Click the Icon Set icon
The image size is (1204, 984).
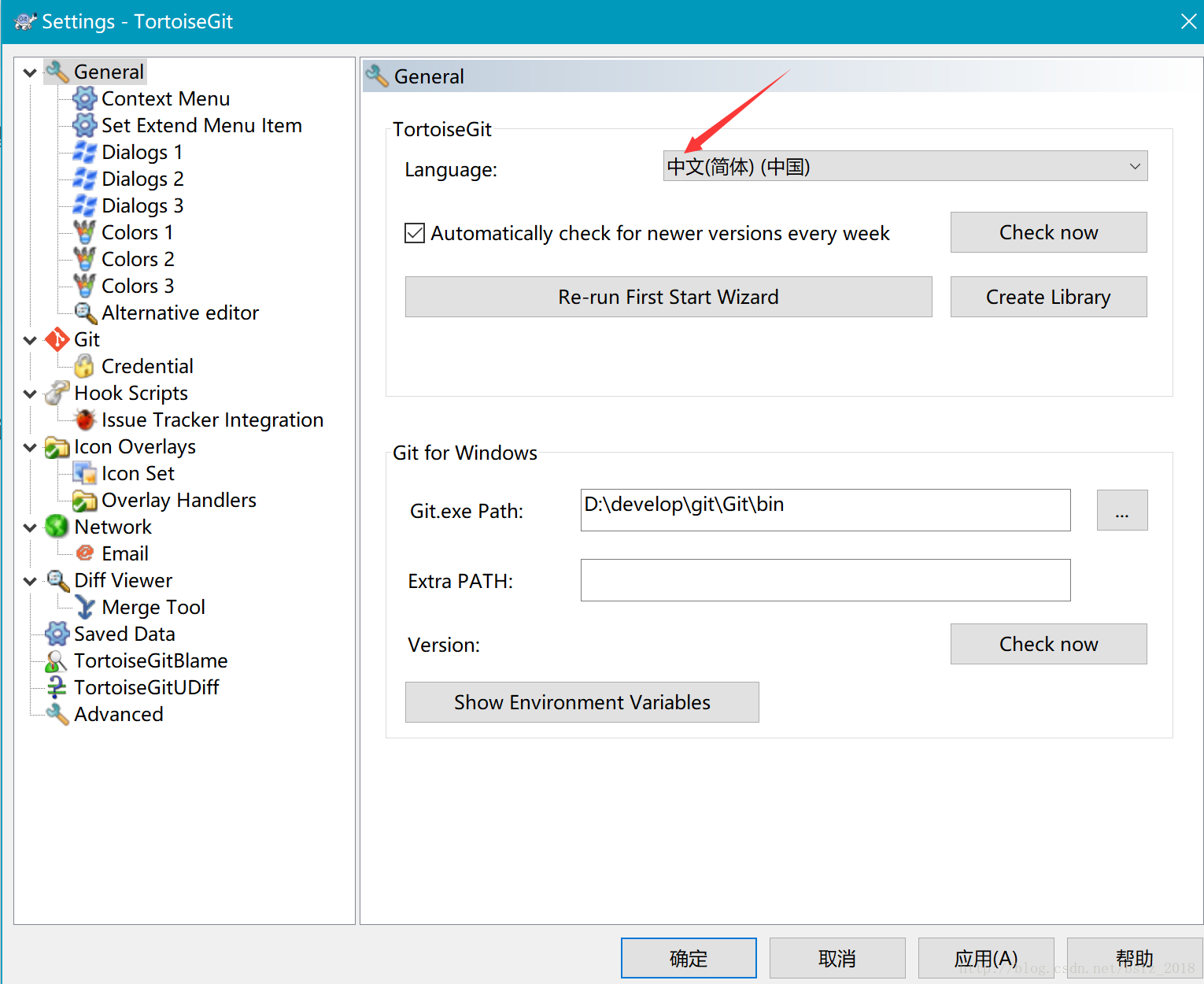click(84, 473)
